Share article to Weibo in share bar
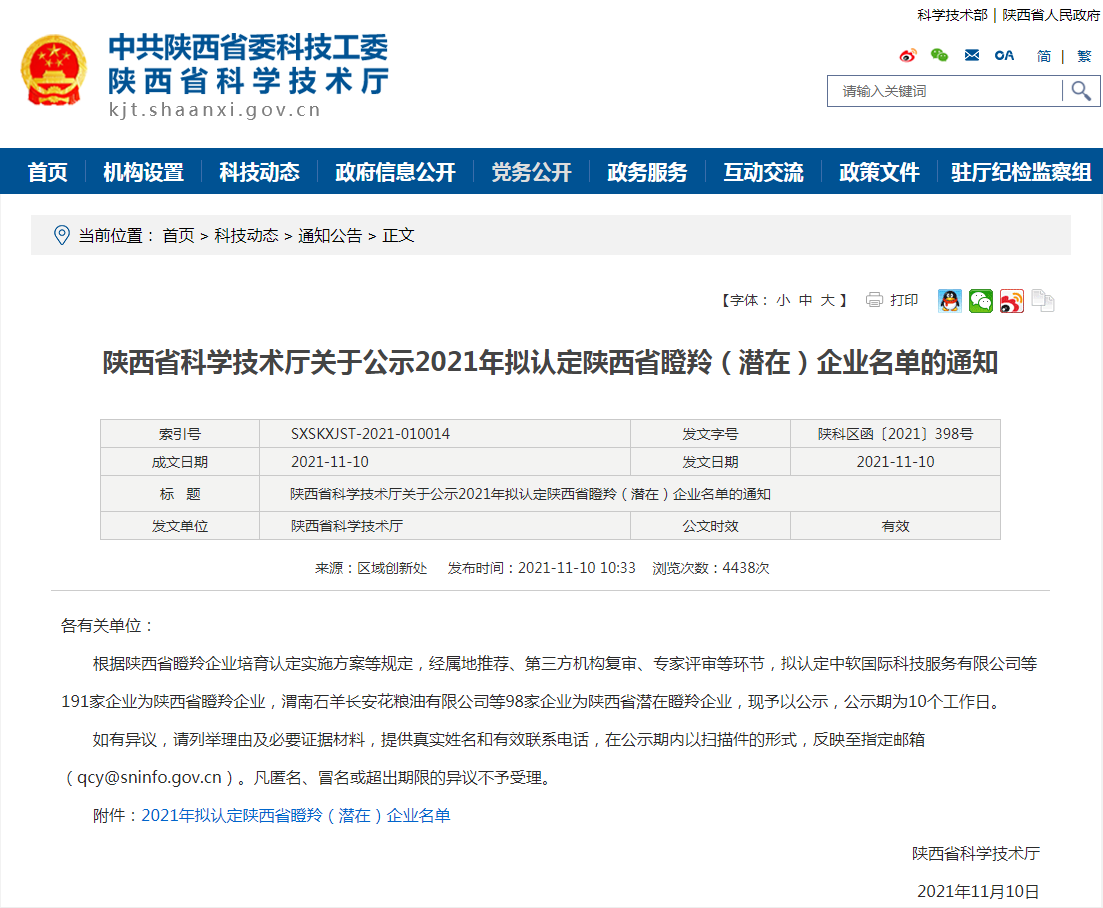Viewport: 1103px width, 908px height. pyautogui.click(x=1012, y=300)
